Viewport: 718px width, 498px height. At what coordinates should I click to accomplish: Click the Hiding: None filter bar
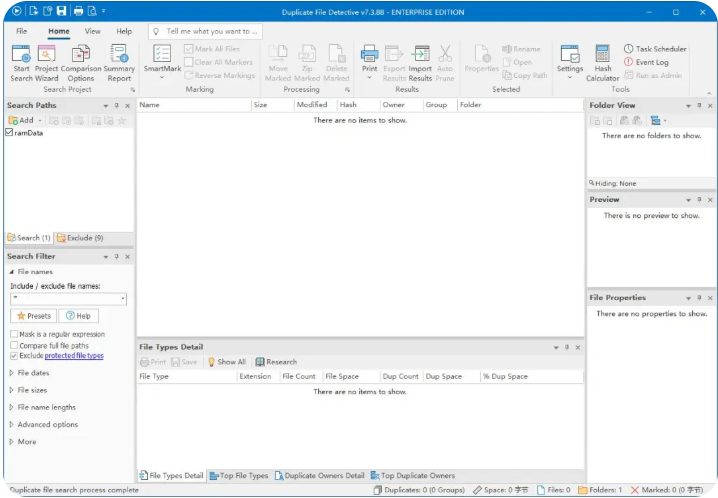(651, 184)
